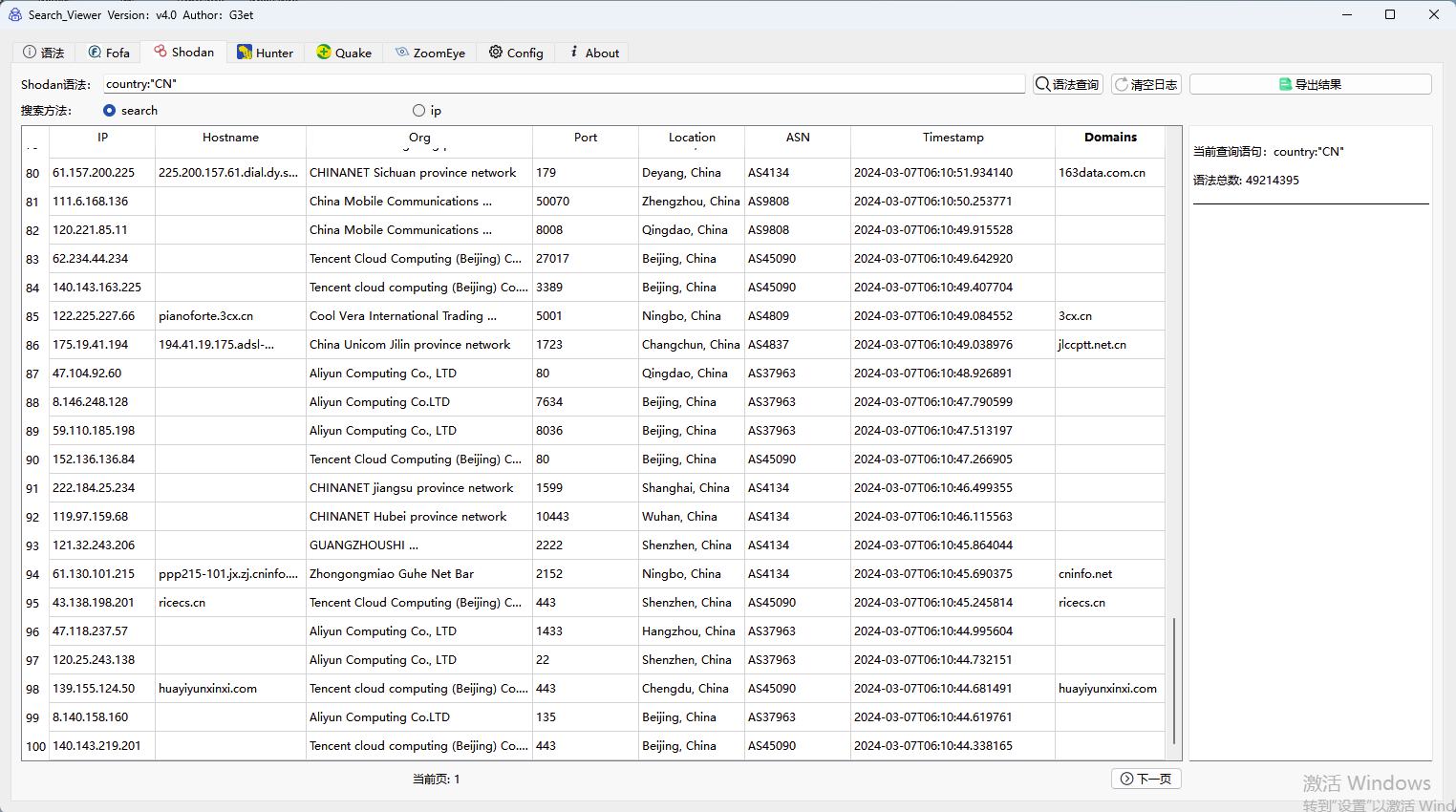Viewport: 1456px width, 812px height.
Task: Select the Shodan tab
Action: point(184,52)
